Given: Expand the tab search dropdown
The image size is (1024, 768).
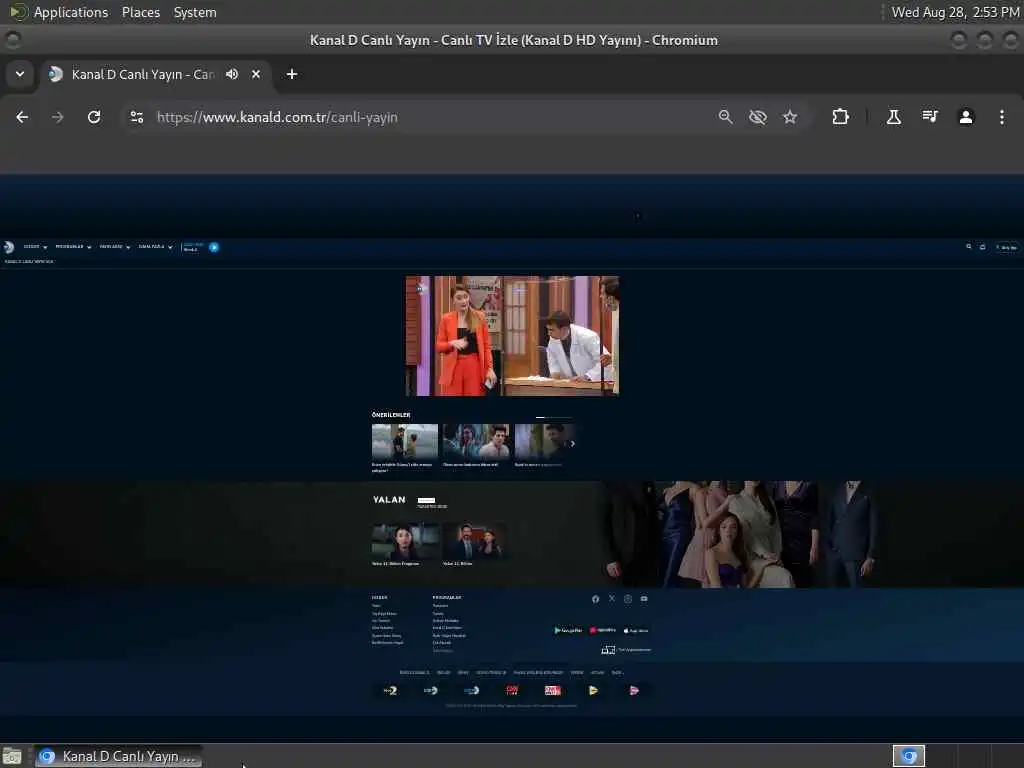Looking at the screenshot, I should [x=20, y=74].
